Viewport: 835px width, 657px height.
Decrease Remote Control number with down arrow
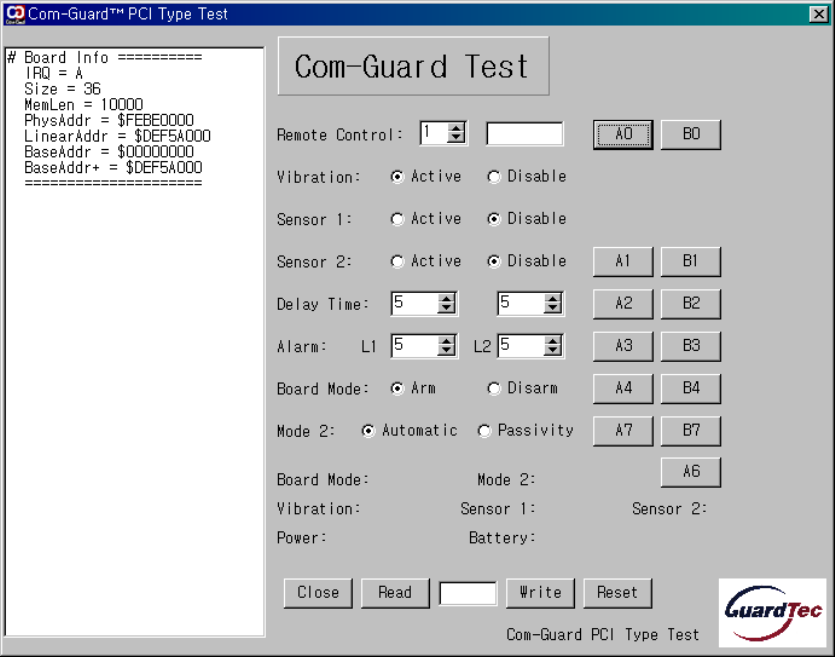point(456,138)
